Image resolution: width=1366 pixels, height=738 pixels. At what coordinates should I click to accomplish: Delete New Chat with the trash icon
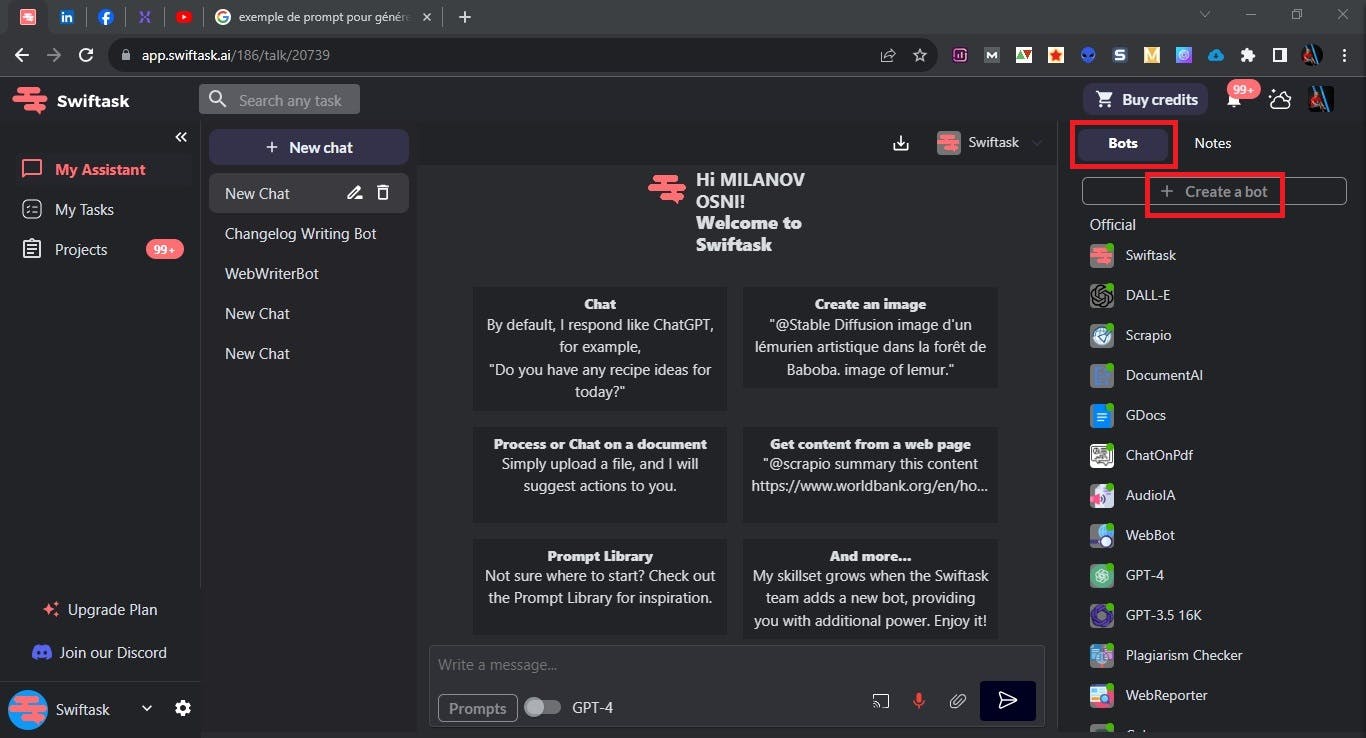coord(383,192)
